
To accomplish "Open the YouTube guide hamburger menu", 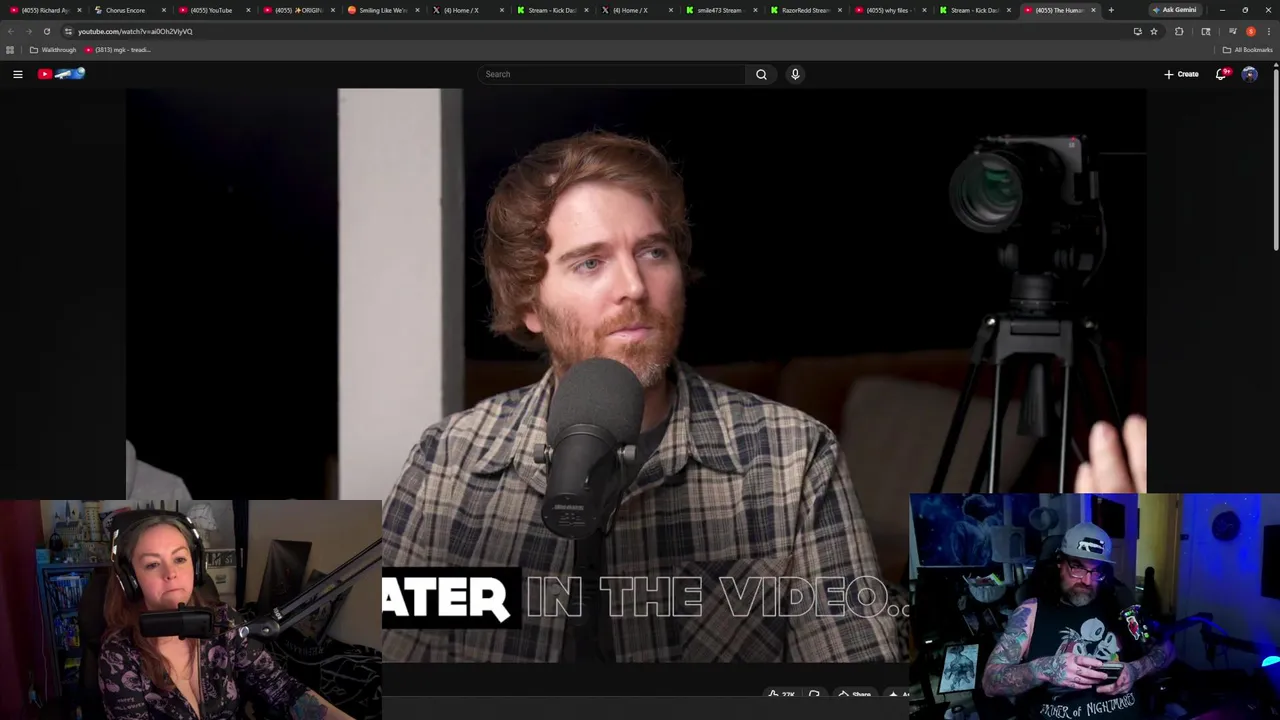I will pos(17,74).
